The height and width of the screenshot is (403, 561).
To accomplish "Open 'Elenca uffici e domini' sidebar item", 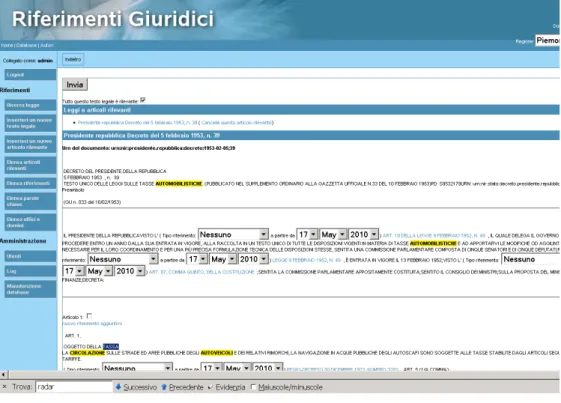I will pyautogui.click(x=30, y=222).
